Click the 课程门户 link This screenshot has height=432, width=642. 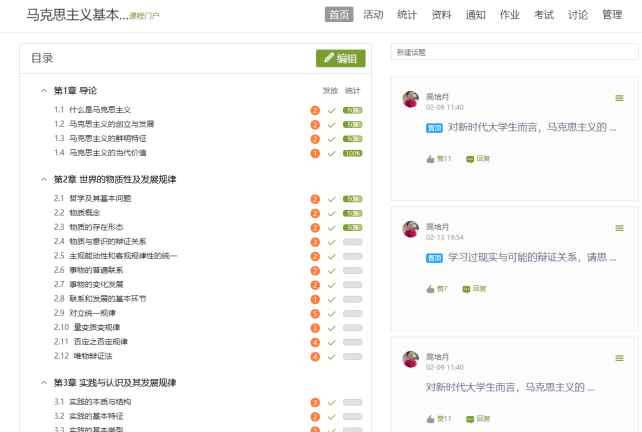144,16
